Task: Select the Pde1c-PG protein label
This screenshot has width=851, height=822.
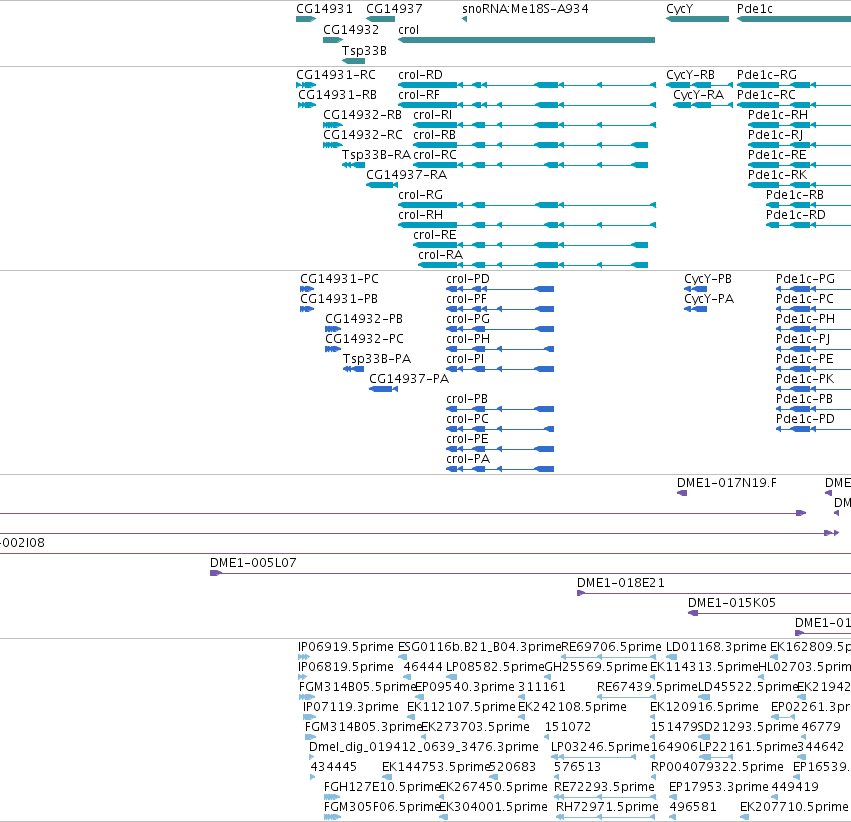Action: [805, 278]
